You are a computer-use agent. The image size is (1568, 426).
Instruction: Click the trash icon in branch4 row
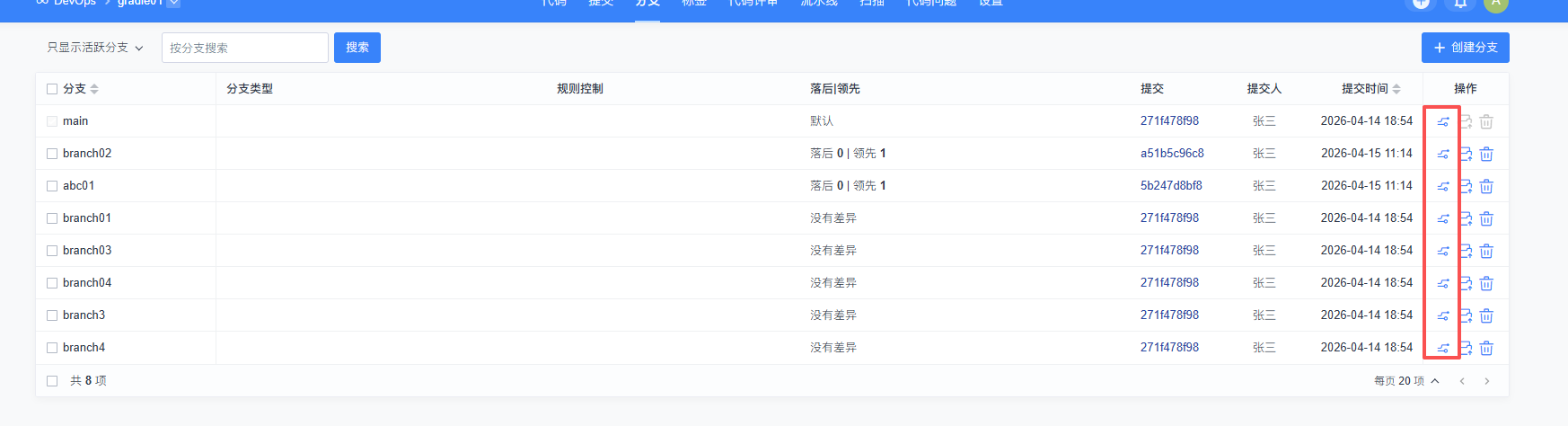pos(1486,348)
